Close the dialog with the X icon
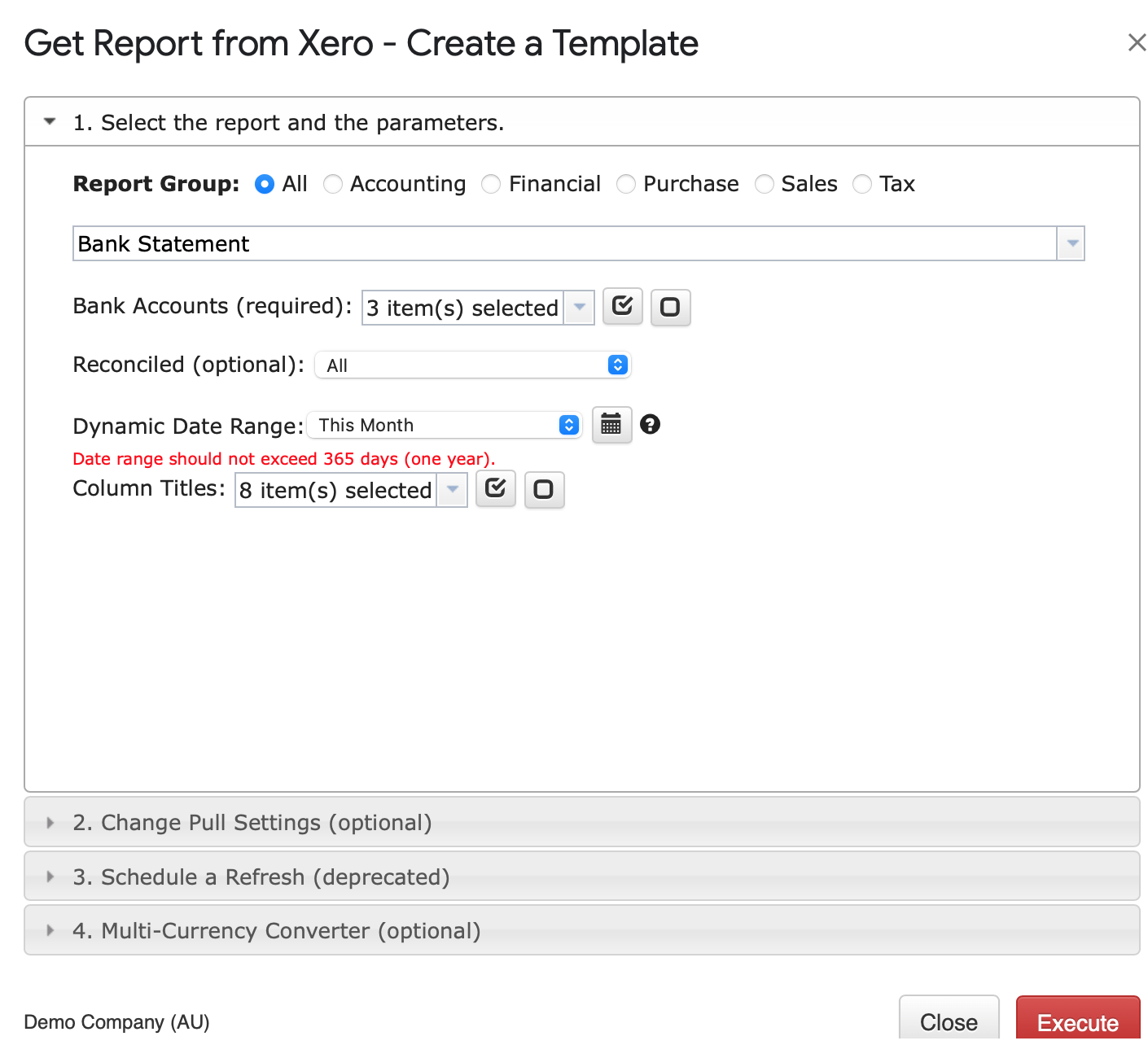The image size is (1148, 1045). point(1137,42)
